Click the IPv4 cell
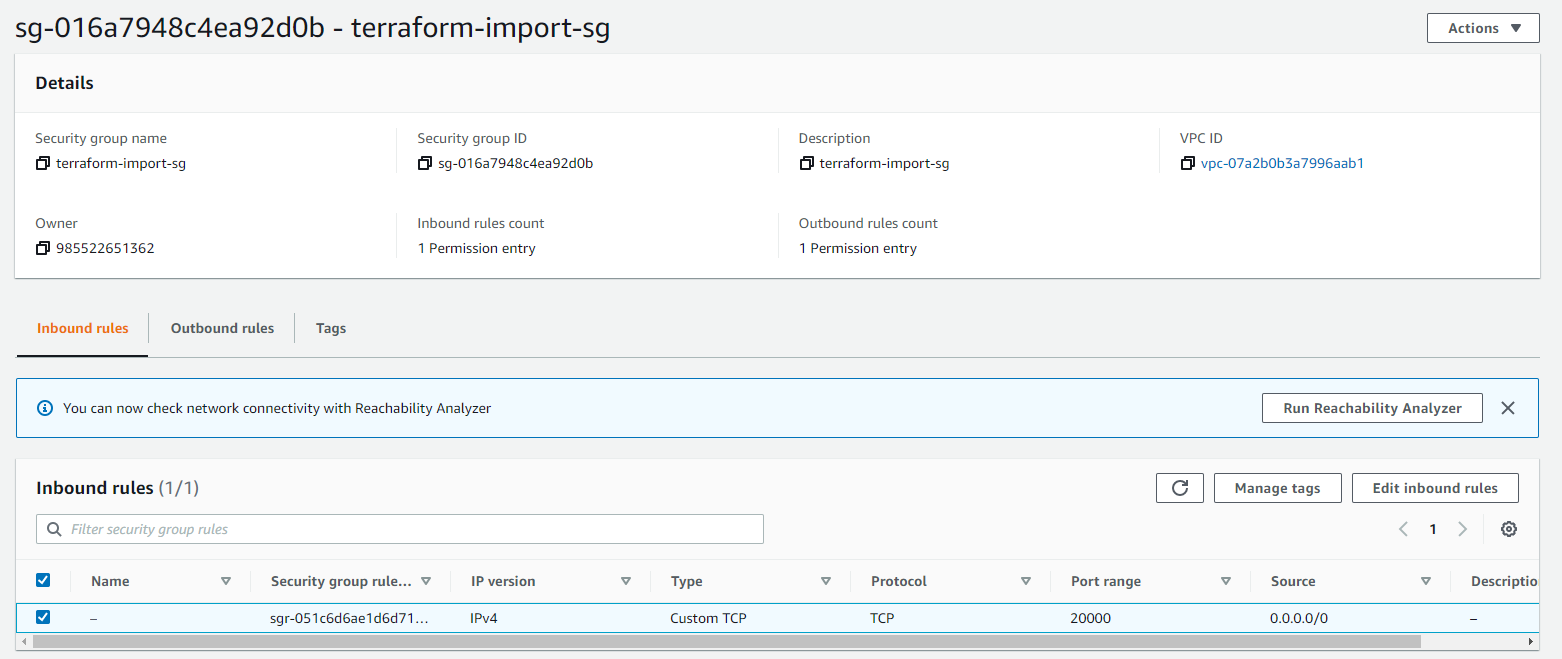The height and width of the screenshot is (659, 1562). (x=484, y=618)
